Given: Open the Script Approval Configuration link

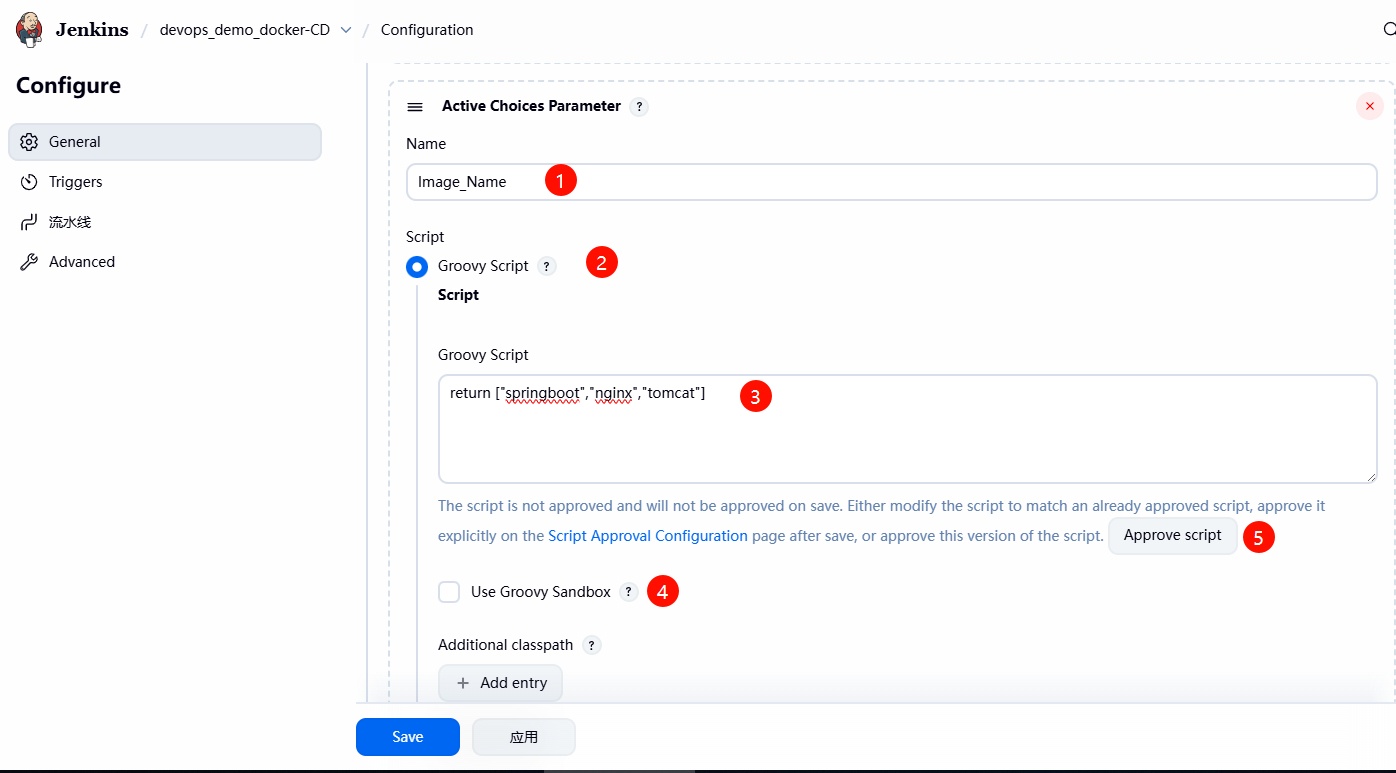Looking at the screenshot, I should 647,536.
